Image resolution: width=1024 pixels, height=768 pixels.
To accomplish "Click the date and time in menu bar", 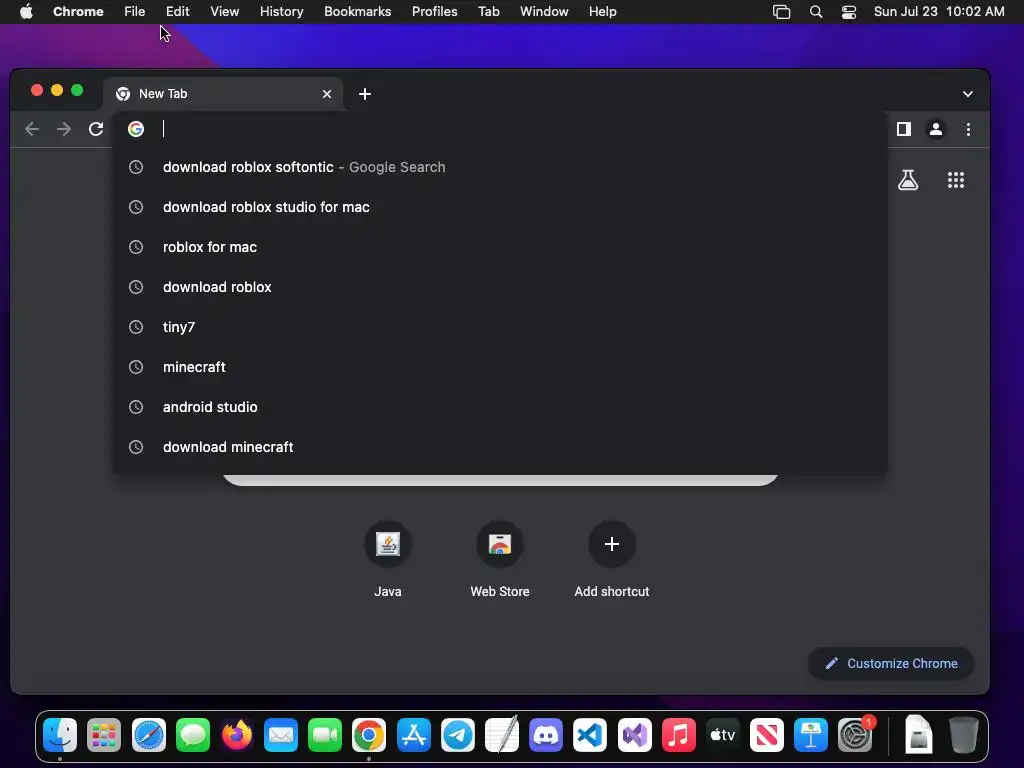I will coord(939,12).
